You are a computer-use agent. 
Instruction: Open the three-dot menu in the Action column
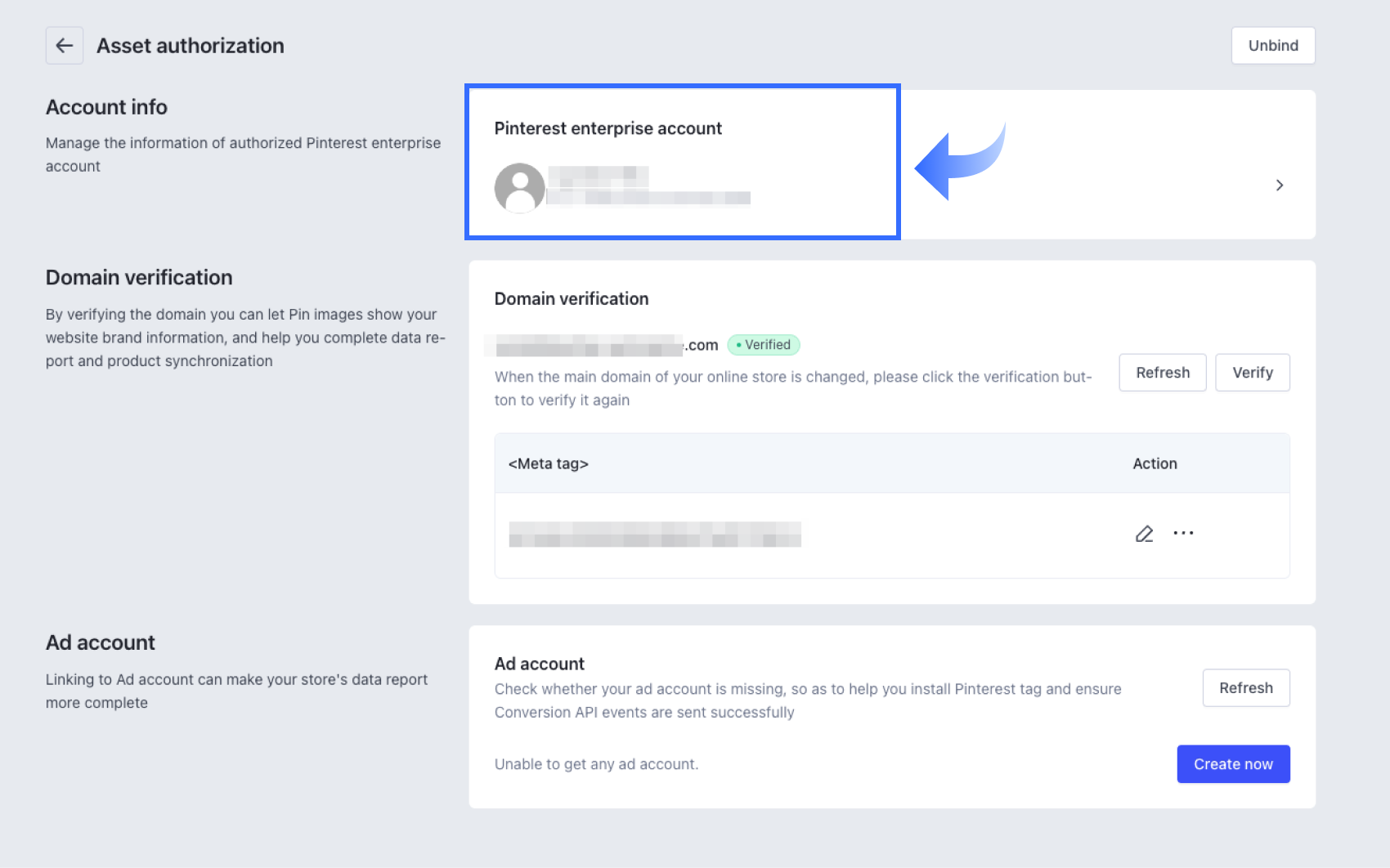[1183, 534]
